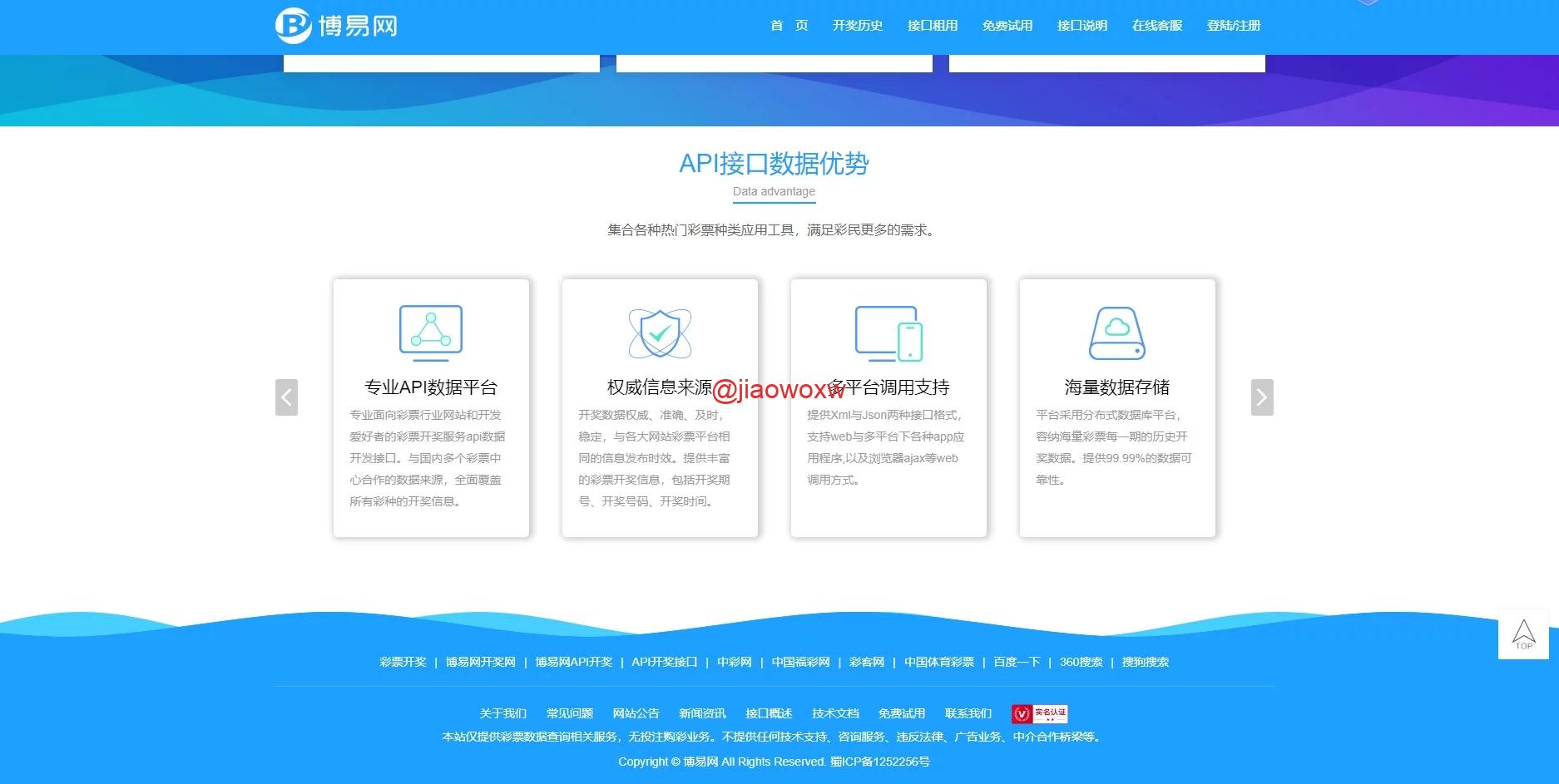Open the 首页 navigation item
This screenshot has width=1559, height=784.
789,26
